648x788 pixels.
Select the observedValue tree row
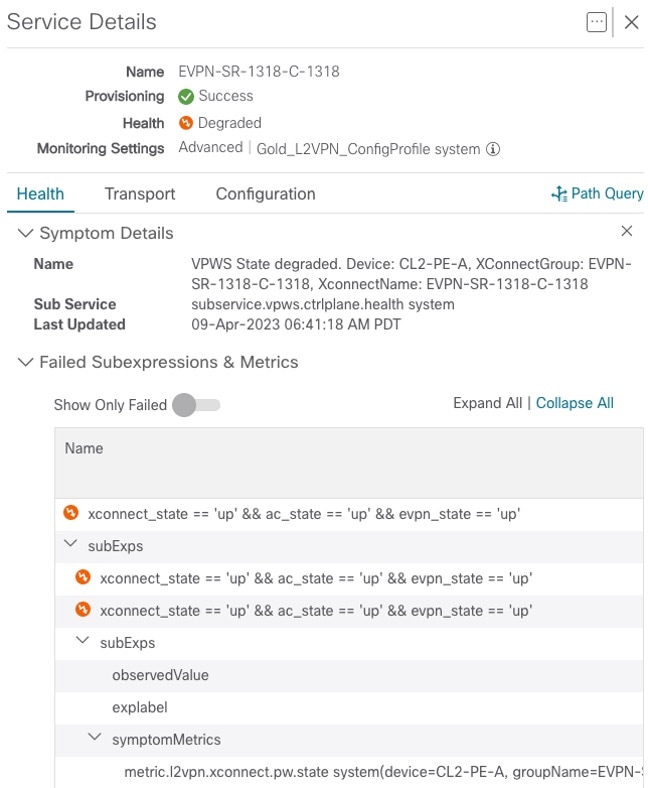[x=160, y=675]
